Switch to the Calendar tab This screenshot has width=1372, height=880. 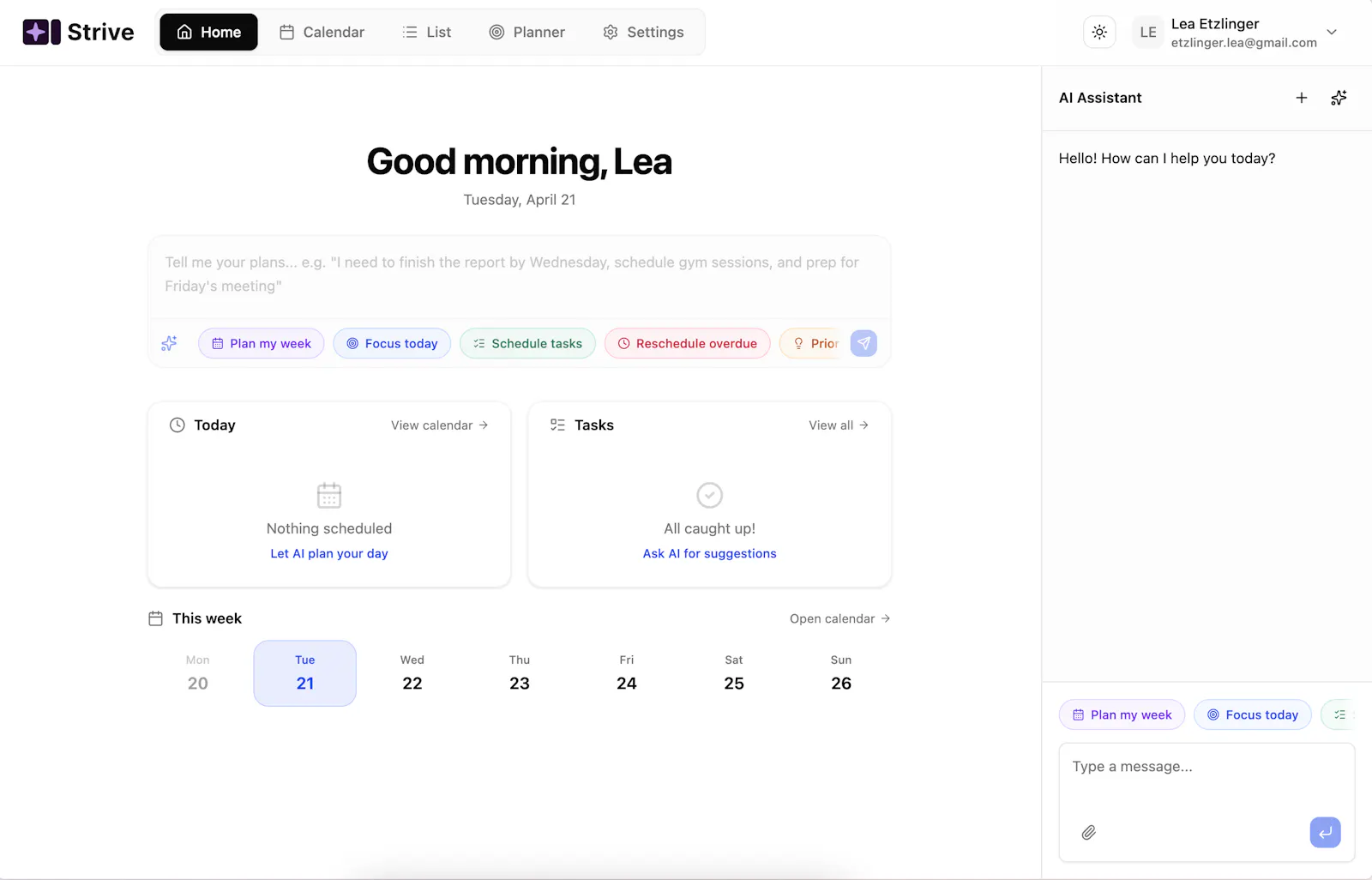click(x=322, y=32)
